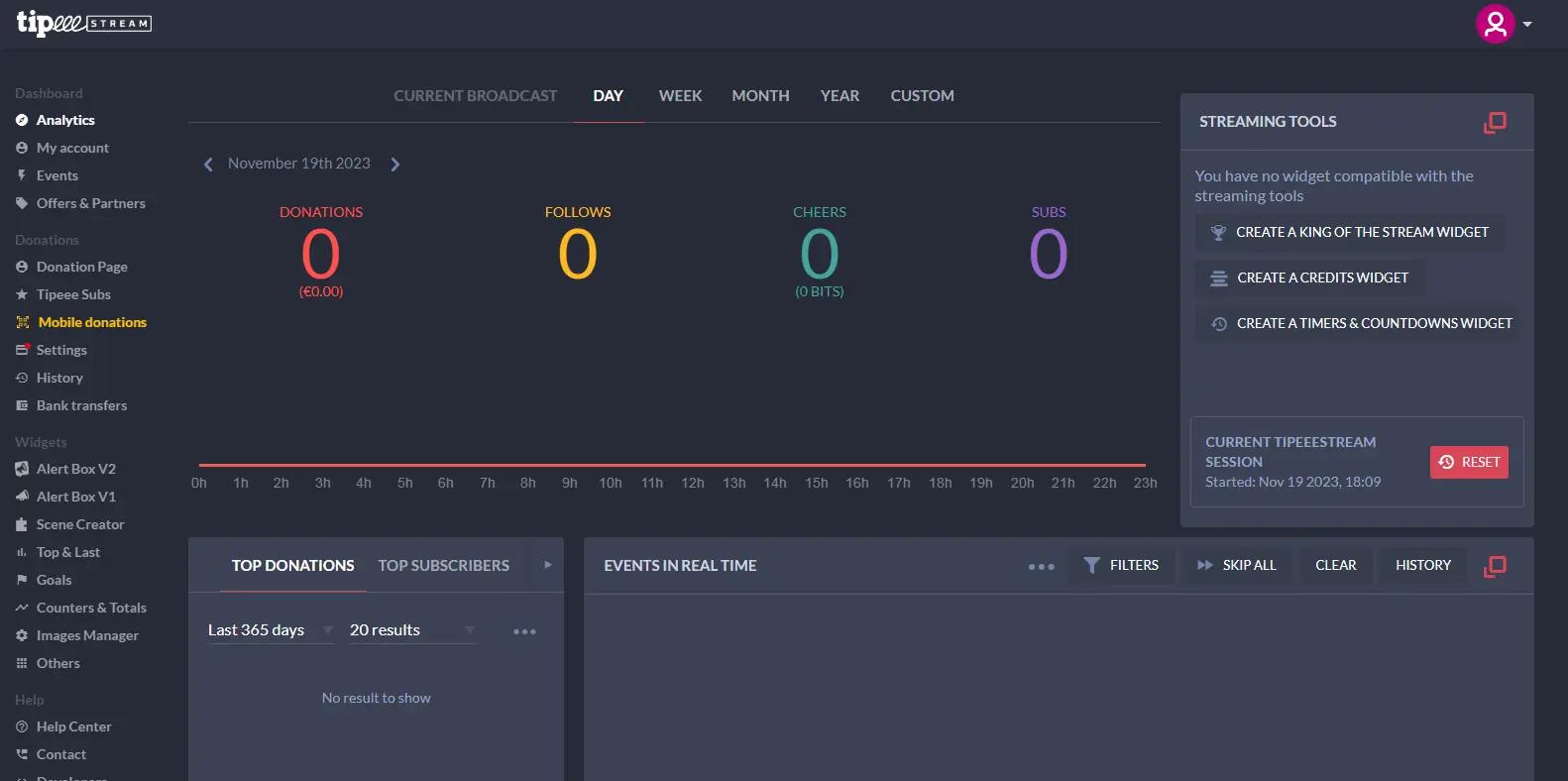Click the TipeeeStream logo
This screenshot has height=781, width=1568.
(84, 23)
